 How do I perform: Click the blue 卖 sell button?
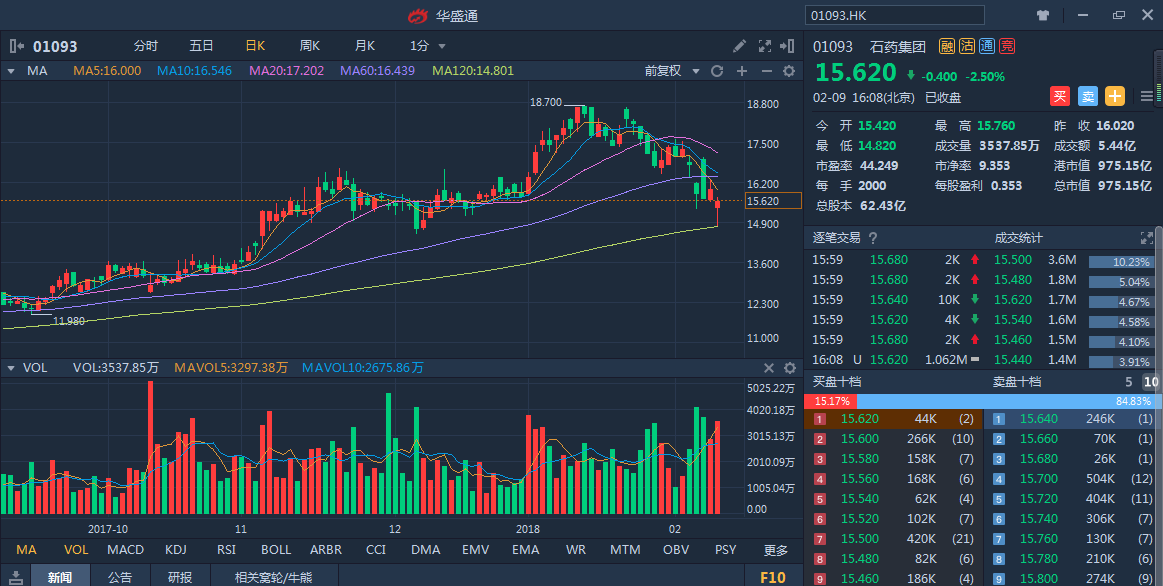tap(1087, 97)
